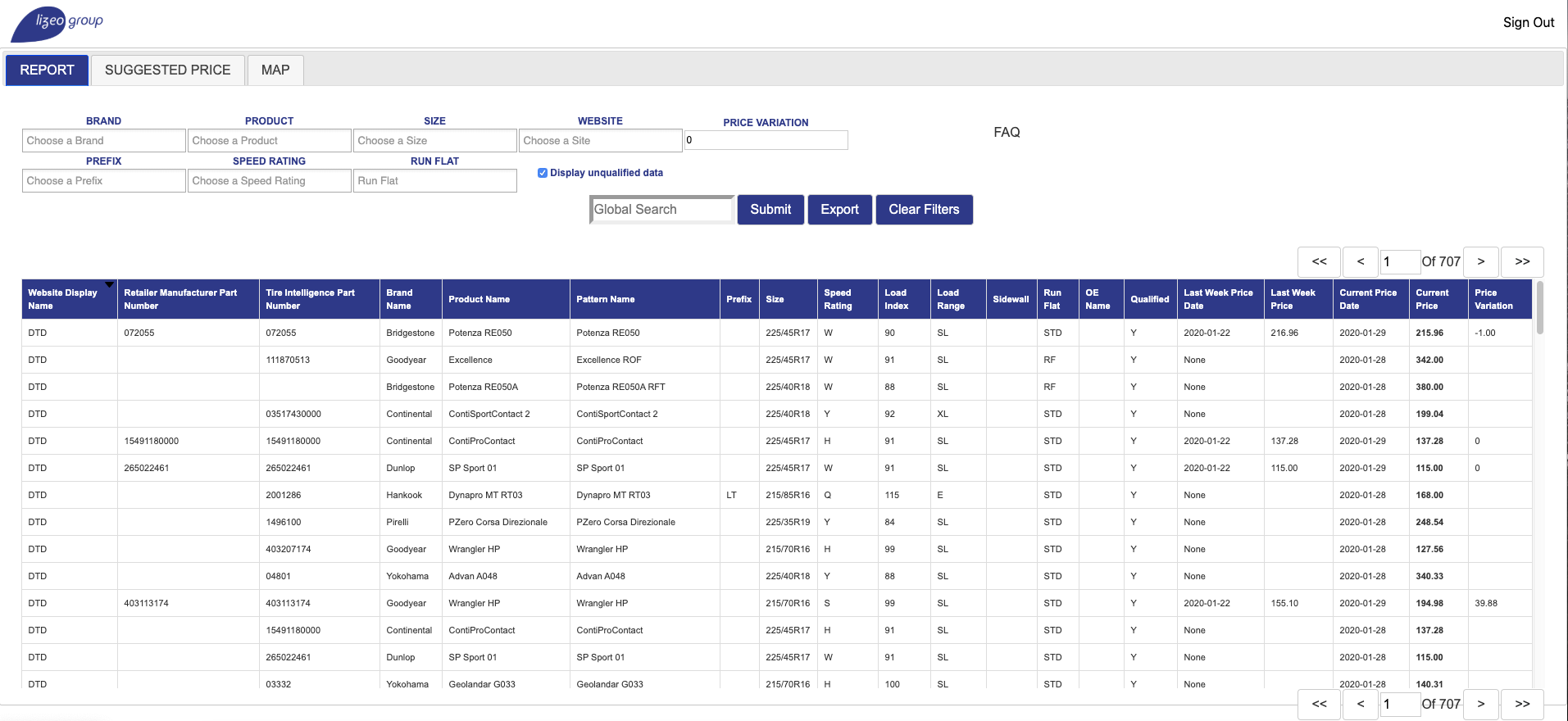Switch to the MAP tab
Viewport: 1568px width, 721px height.
point(275,70)
